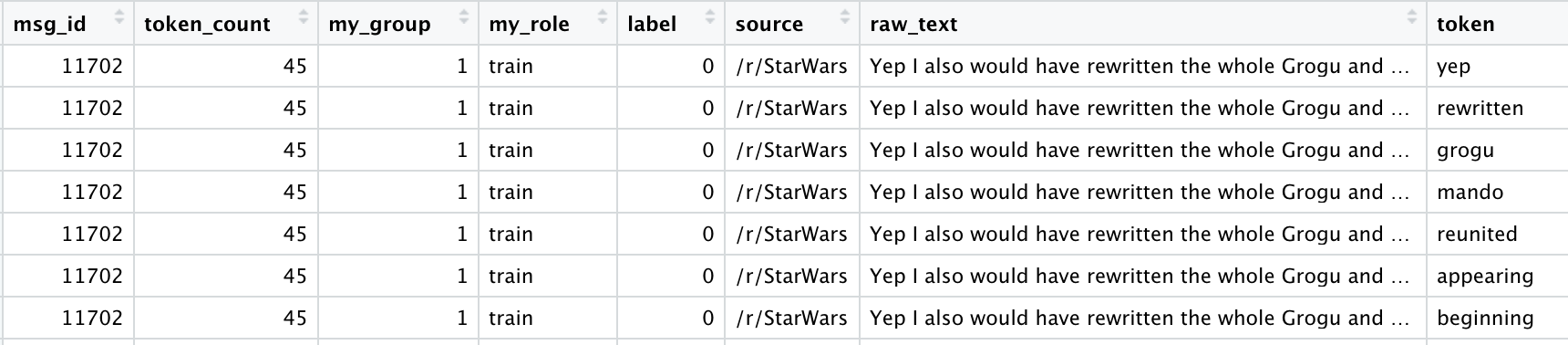Click raw_text cell in the 'grogu' row
Screen dimensions: 1568x345
[x=1143, y=151]
